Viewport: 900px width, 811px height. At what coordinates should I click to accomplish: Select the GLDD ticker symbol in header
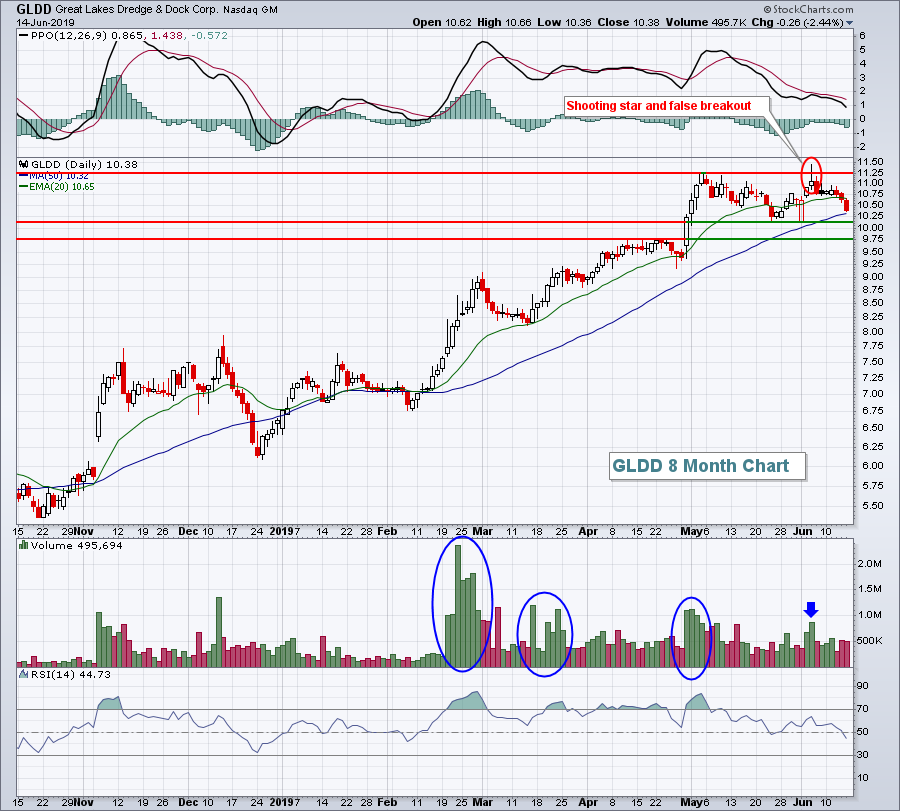point(34,9)
